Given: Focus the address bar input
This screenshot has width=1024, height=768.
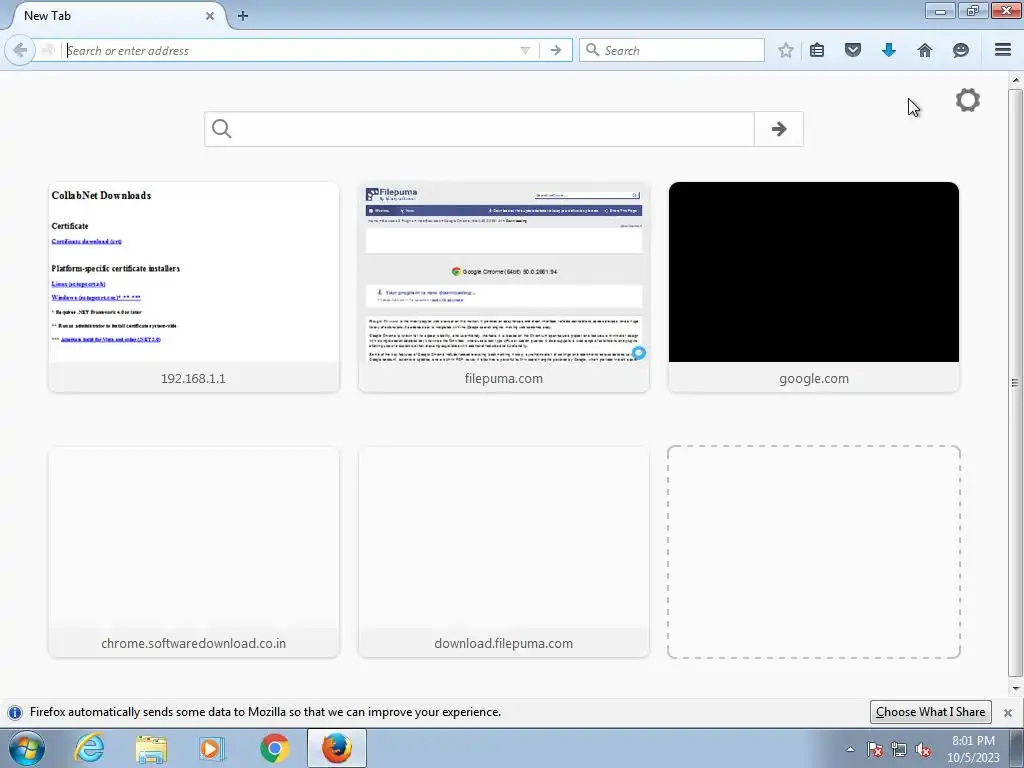Looking at the screenshot, I should coord(291,50).
